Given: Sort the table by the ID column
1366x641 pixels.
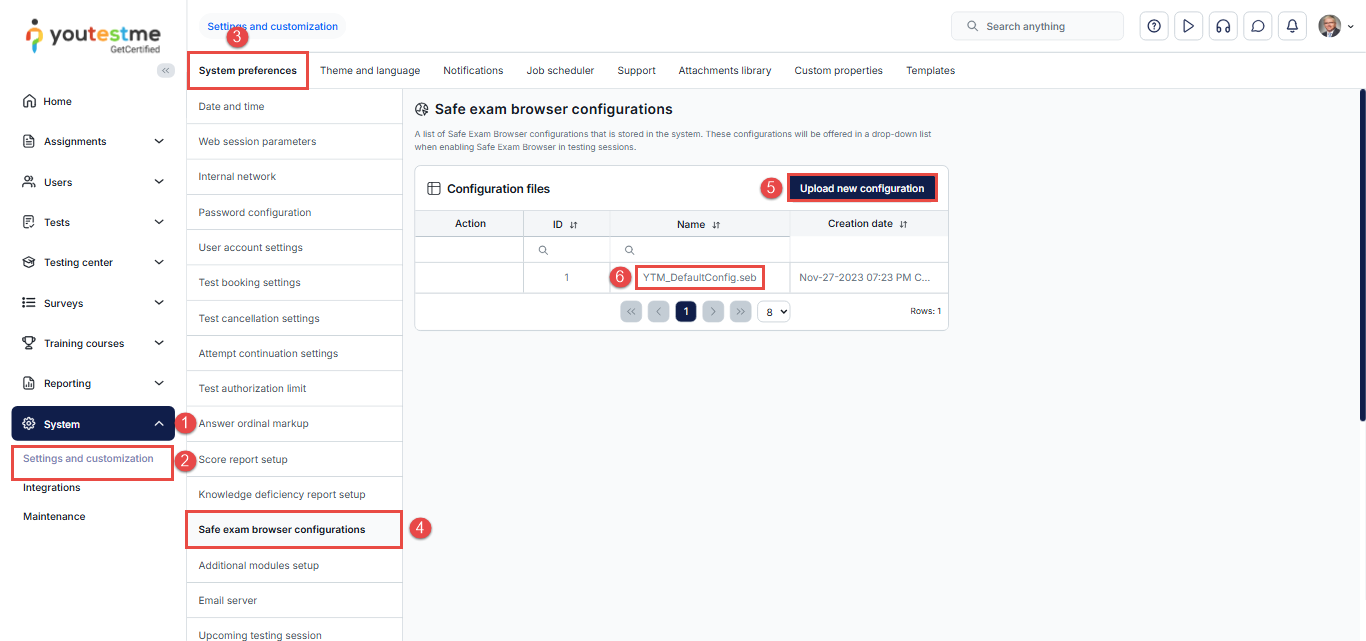Looking at the screenshot, I should pyautogui.click(x=574, y=225).
